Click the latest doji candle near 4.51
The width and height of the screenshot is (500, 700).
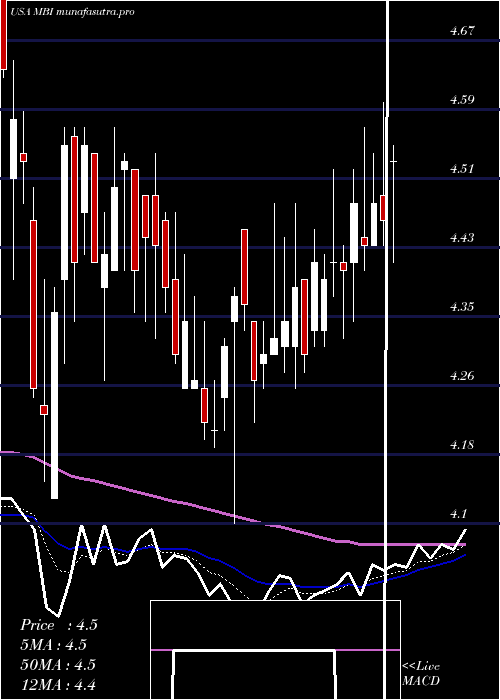tap(393, 161)
